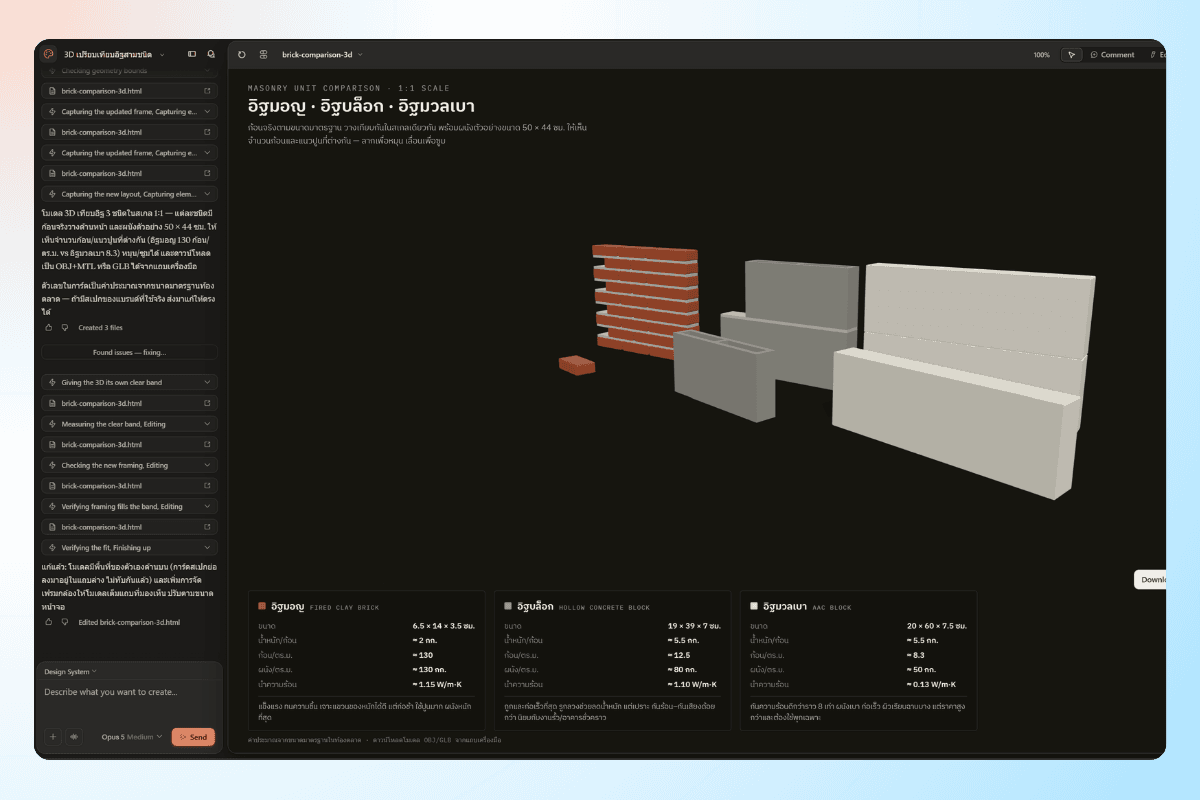
Task: Expand 'Checking the new framing, Editing' step
Action: [x=130, y=465]
